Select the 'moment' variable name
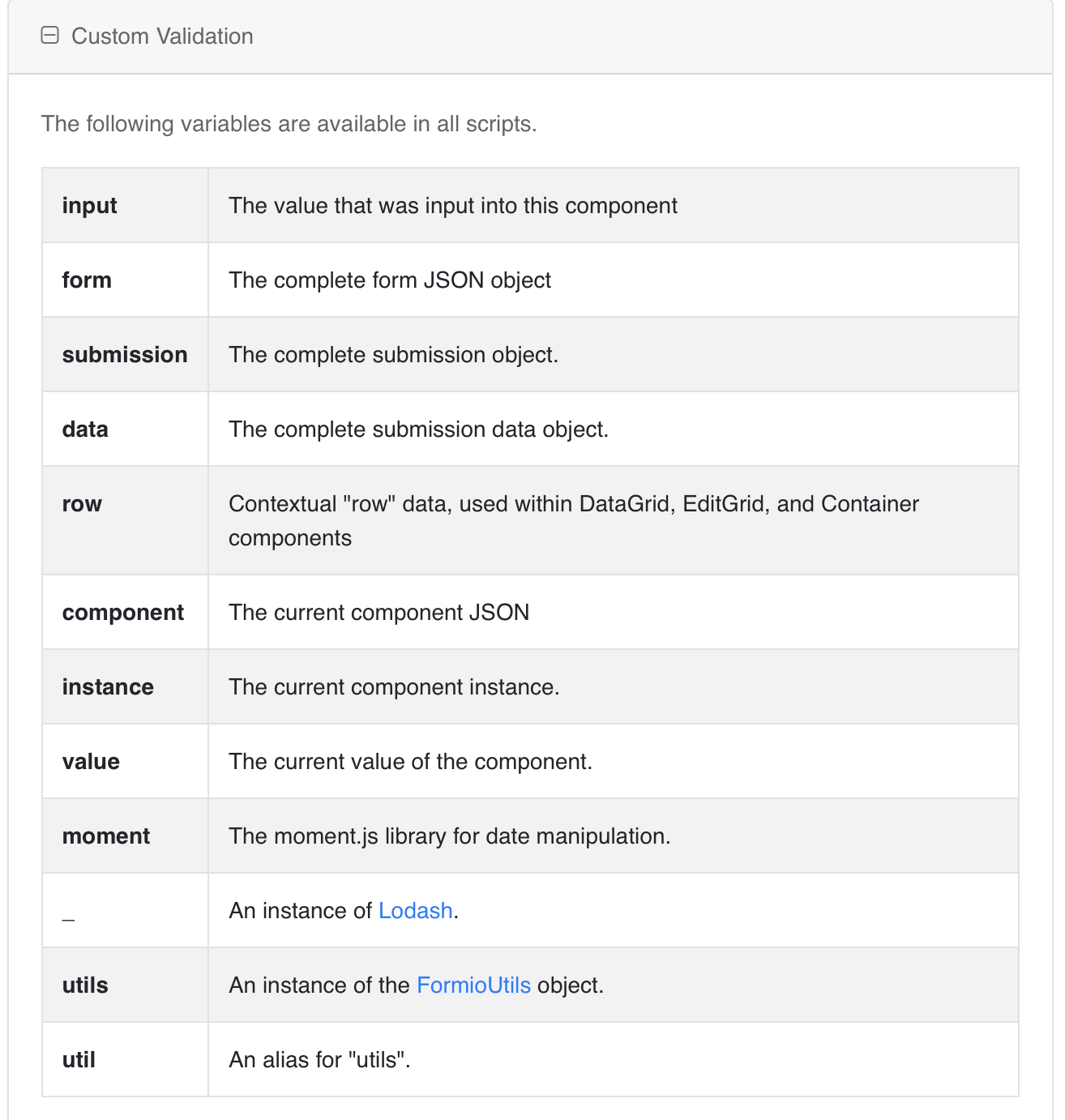 pyautogui.click(x=106, y=836)
